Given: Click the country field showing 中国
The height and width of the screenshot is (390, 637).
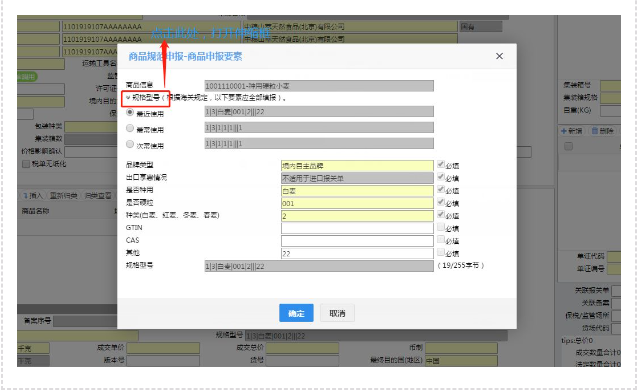Looking at the screenshot, I should pyautogui.click(x=461, y=360).
